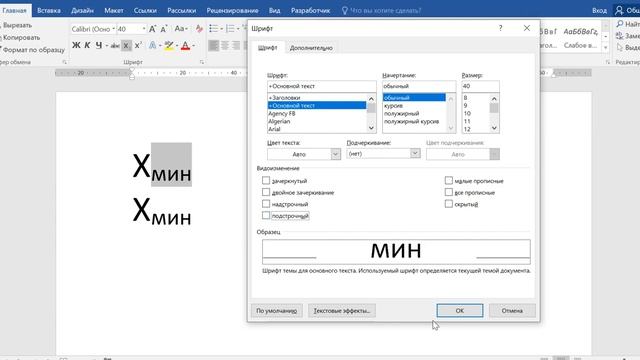Click strikethrough abc icon in ribbon

115,45
